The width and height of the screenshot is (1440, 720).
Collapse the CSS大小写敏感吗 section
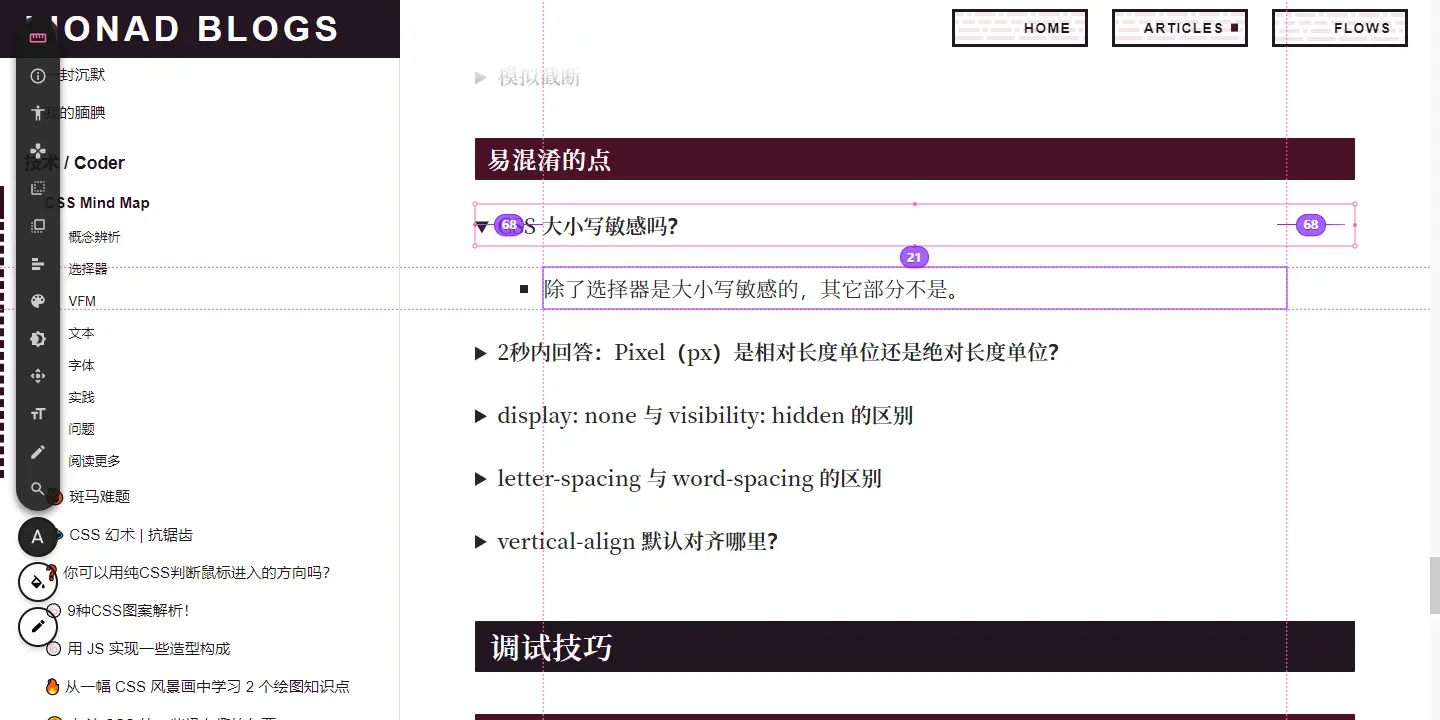[481, 226]
